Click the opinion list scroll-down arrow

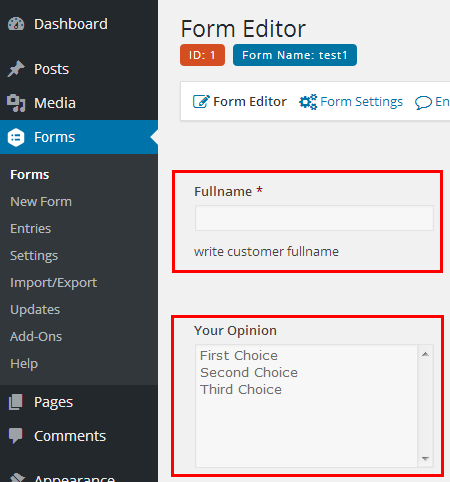(x=425, y=459)
